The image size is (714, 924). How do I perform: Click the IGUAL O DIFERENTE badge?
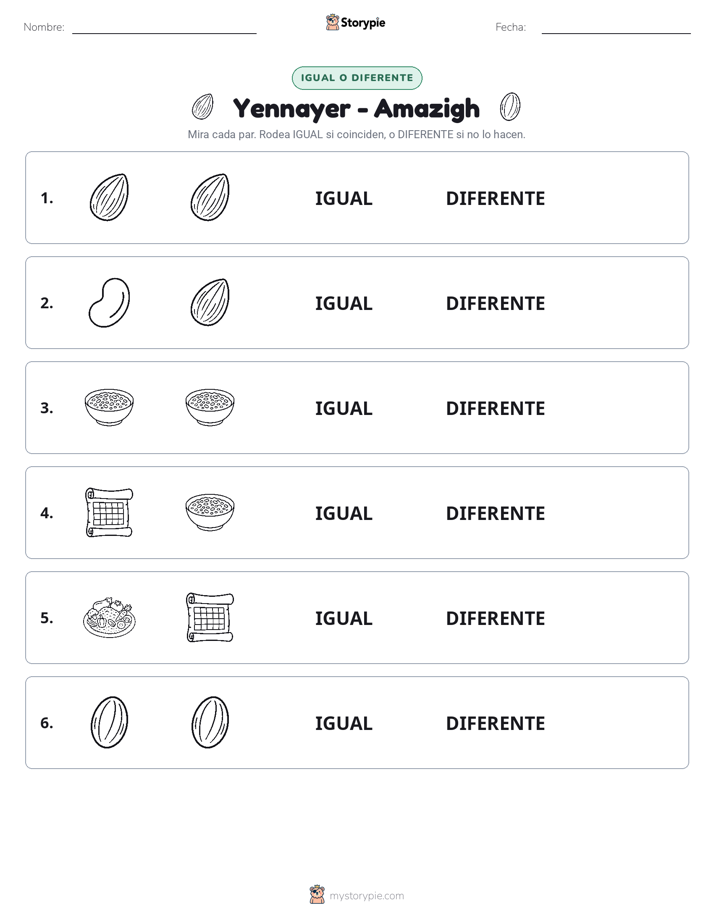pos(357,78)
